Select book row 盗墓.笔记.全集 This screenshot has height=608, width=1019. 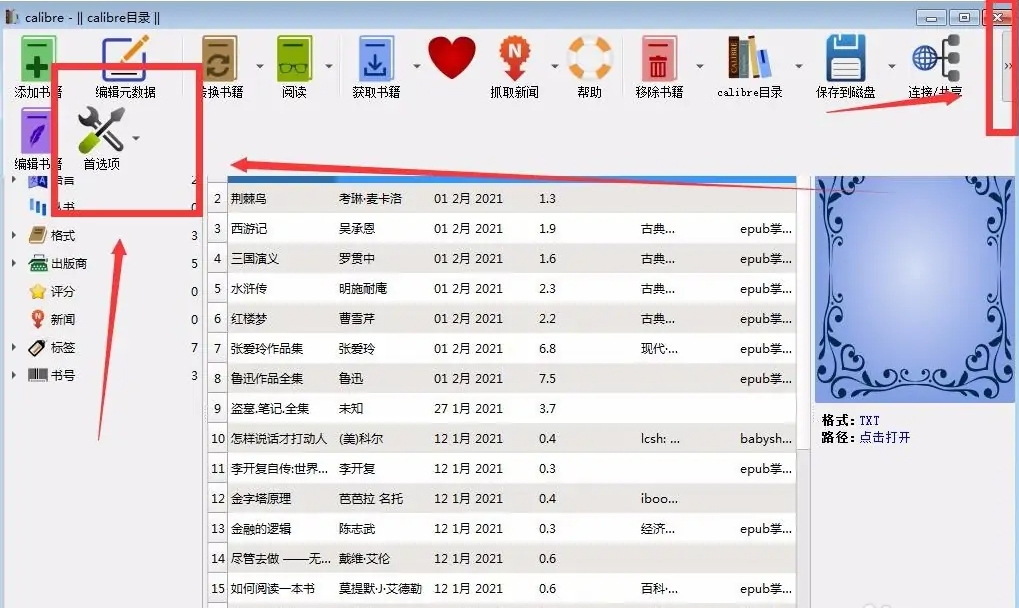point(502,408)
